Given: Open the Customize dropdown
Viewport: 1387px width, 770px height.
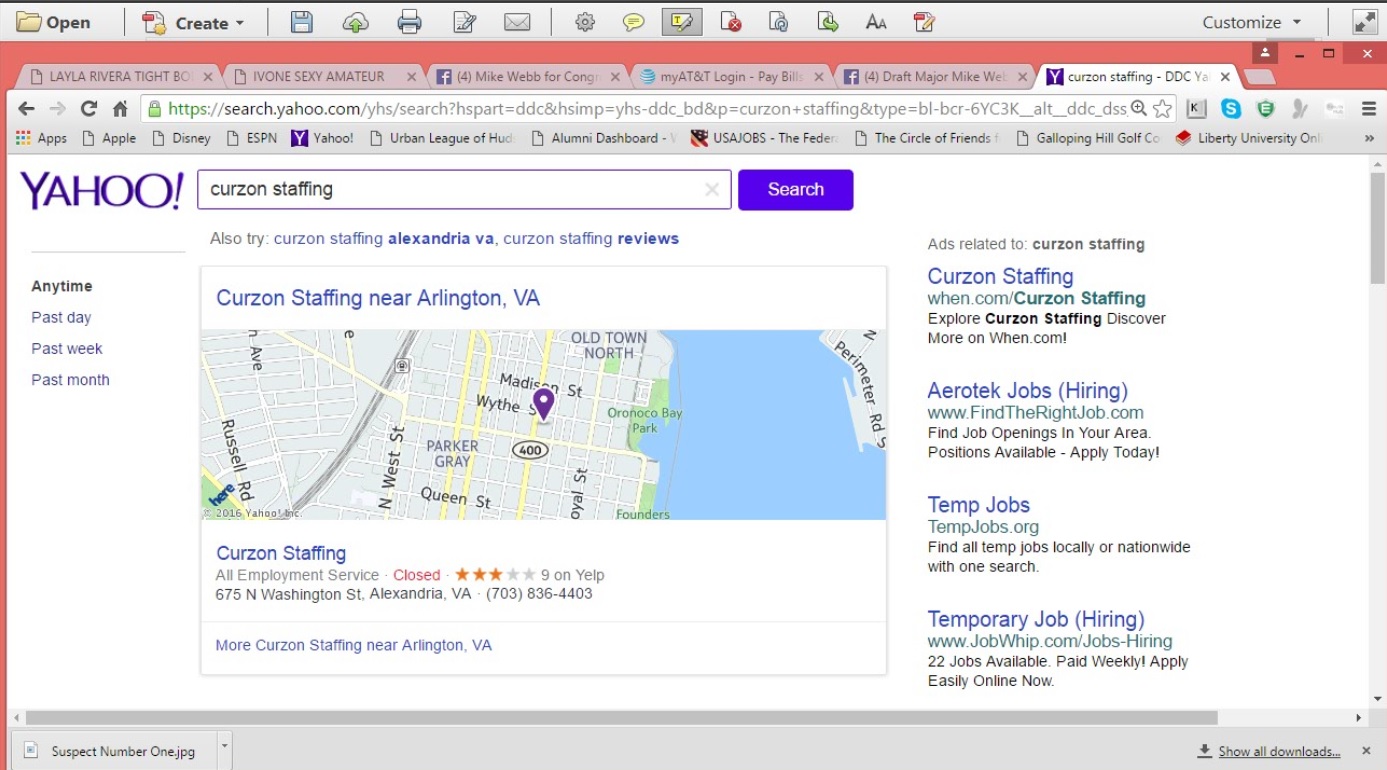Looking at the screenshot, I should point(1252,22).
